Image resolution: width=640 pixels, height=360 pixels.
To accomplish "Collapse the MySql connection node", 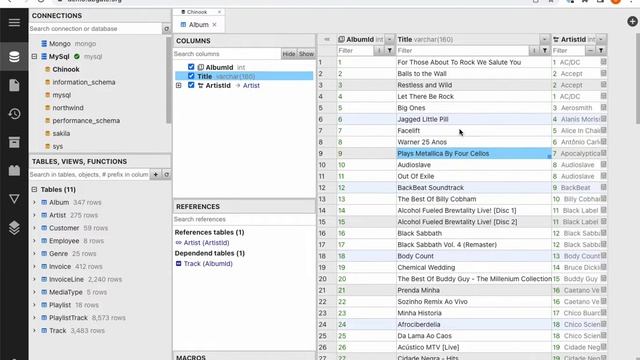I will pos(34,56).
